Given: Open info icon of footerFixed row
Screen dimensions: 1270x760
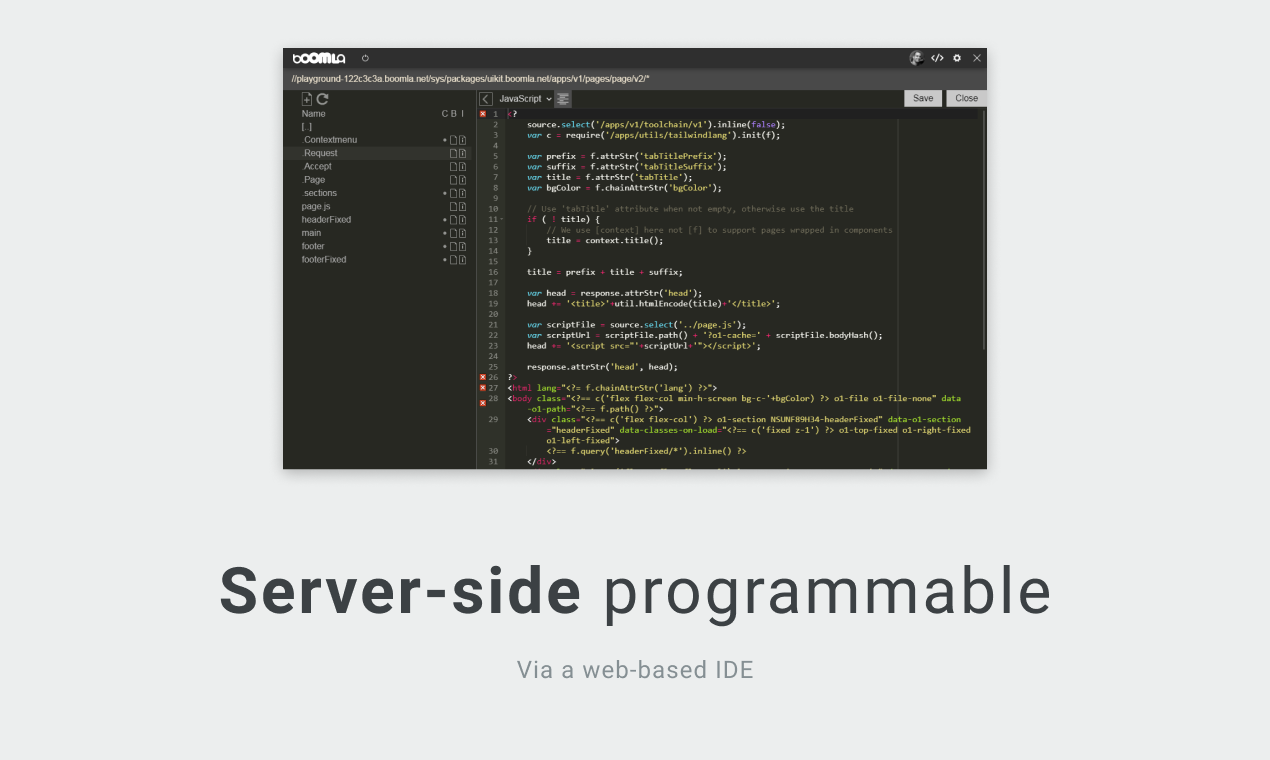Looking at the screenshot, I should pos(463,259).
